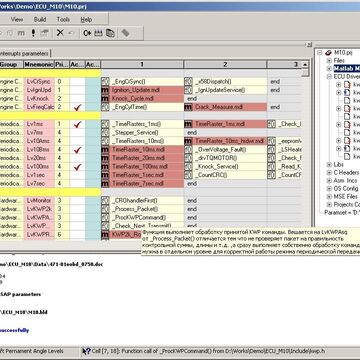This screenshot has height=360, width=360.
Task: Uncheck the active mark in LvFreqCalc row
Action: click(x=77, y=107)
